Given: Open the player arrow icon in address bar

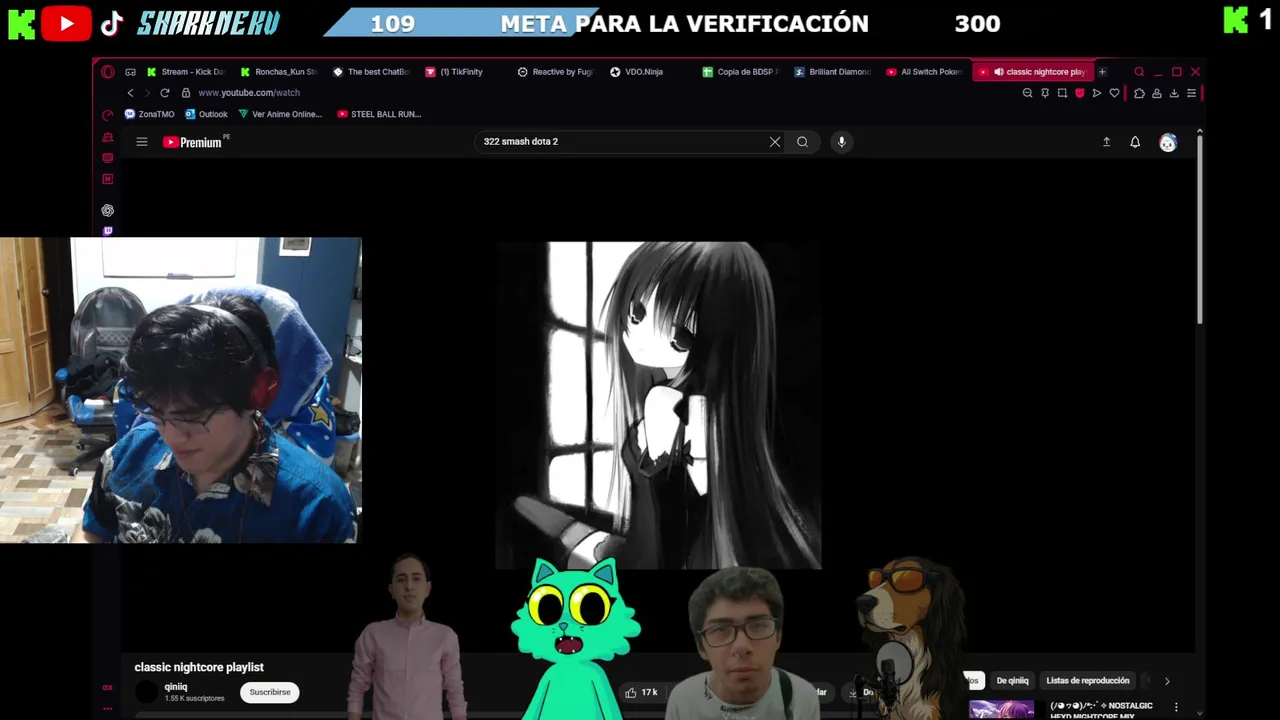Looking at the screenshot, I should coord(1097,93).
